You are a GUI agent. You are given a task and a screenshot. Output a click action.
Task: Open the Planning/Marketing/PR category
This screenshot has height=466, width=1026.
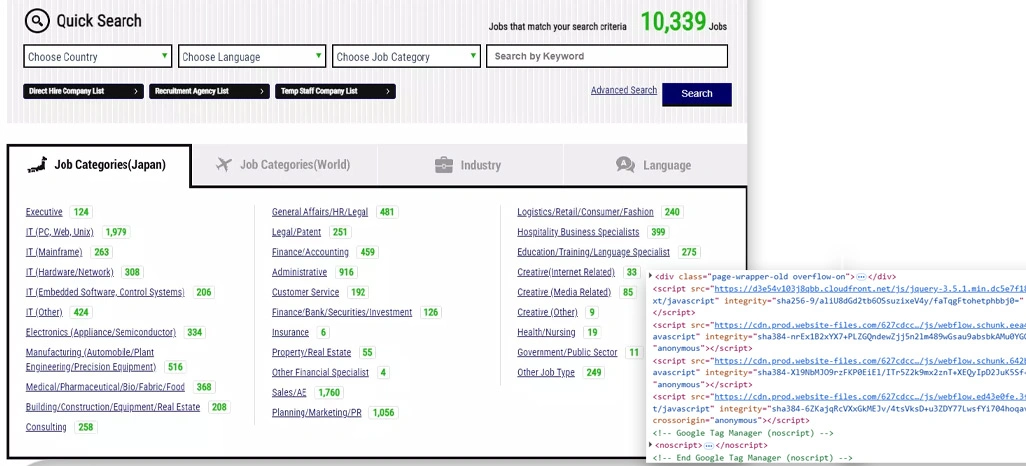[x=317, y=413]
